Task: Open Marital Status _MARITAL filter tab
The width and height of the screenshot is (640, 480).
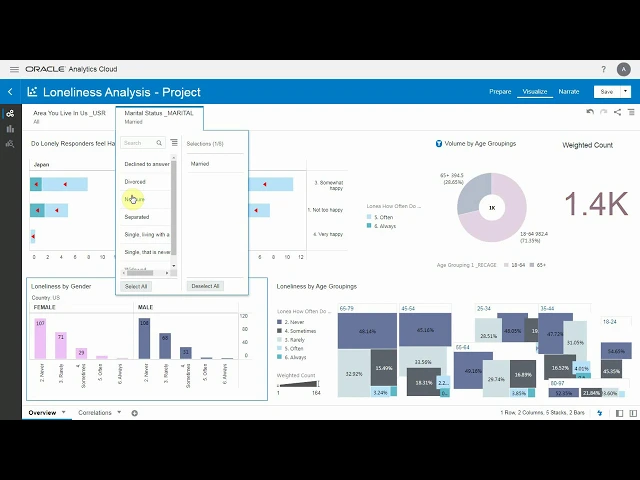Action: click(159, 117)
